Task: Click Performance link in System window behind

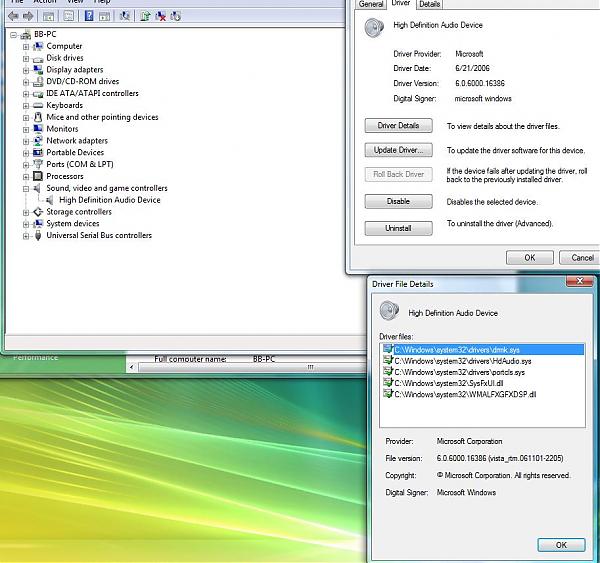Action: (x=35, y=357)
